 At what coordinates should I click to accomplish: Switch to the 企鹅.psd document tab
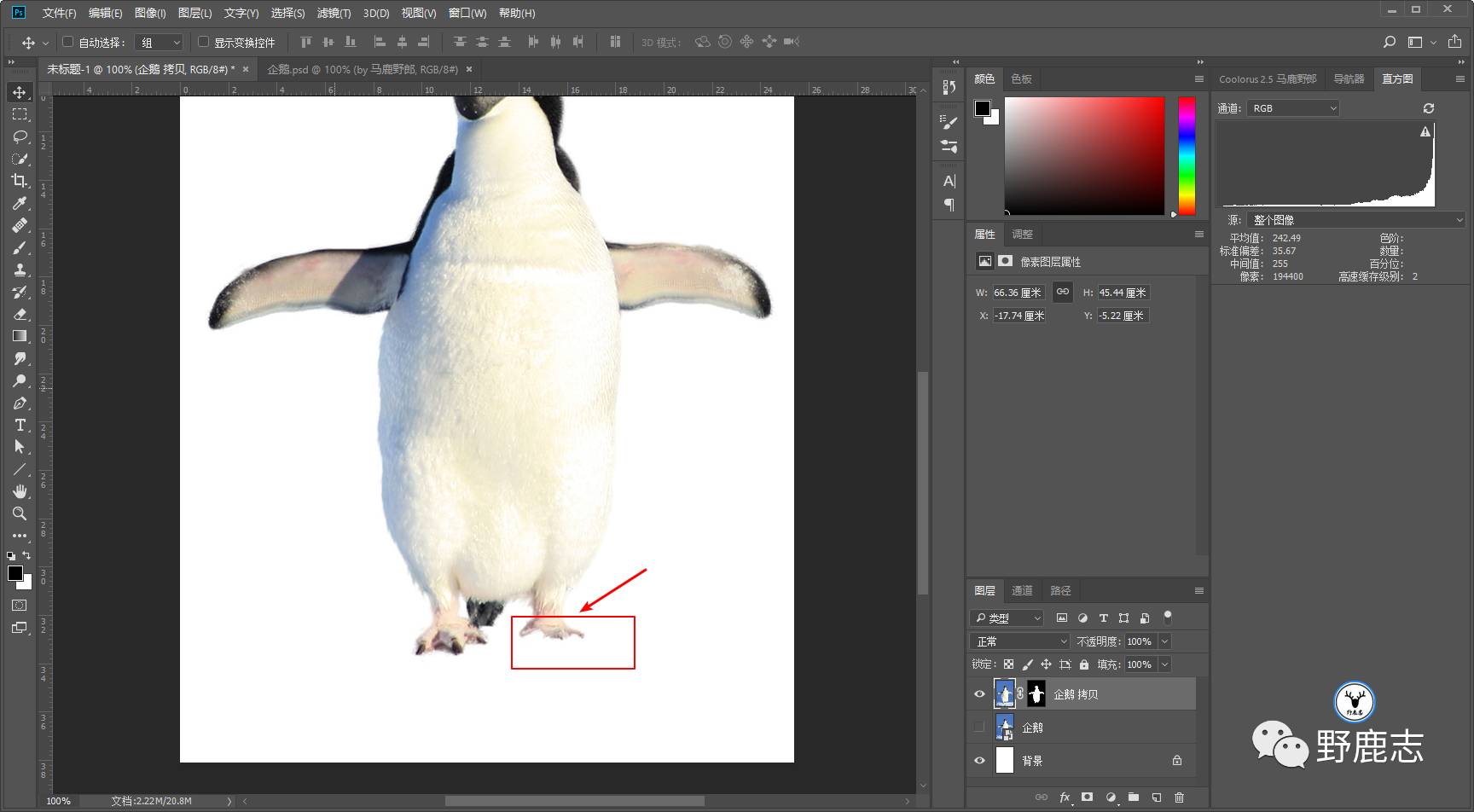[362, 69]
